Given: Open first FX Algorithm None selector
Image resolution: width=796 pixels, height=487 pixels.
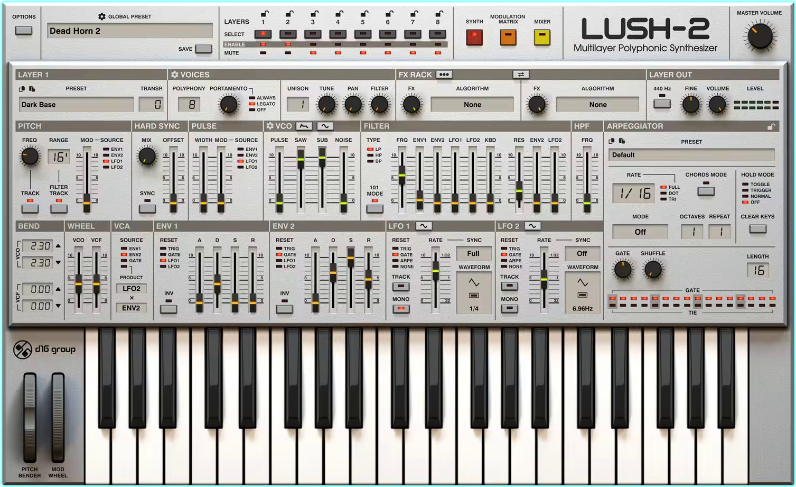Looking at the screenshot, I should tap(472, 105).
